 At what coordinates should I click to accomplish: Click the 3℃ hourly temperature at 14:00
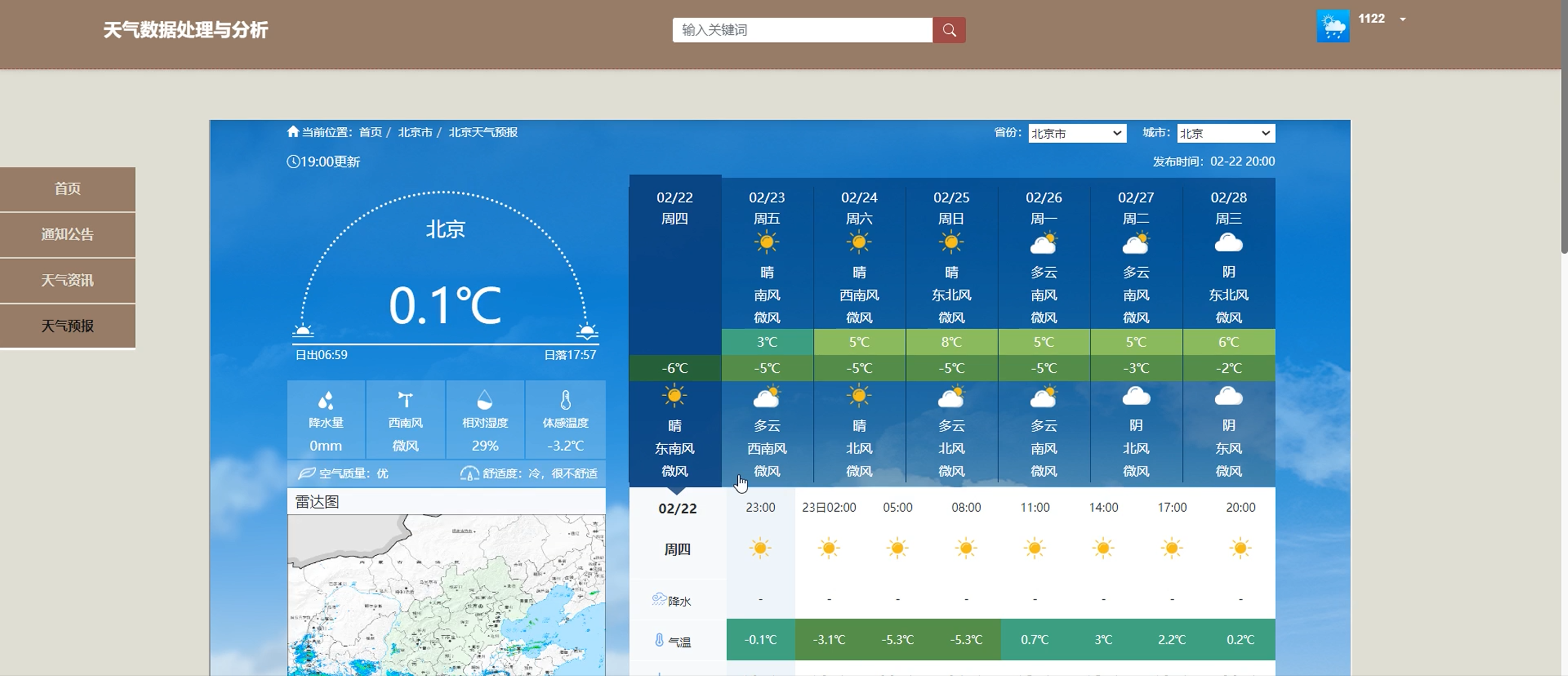(x=1104, y=640)
